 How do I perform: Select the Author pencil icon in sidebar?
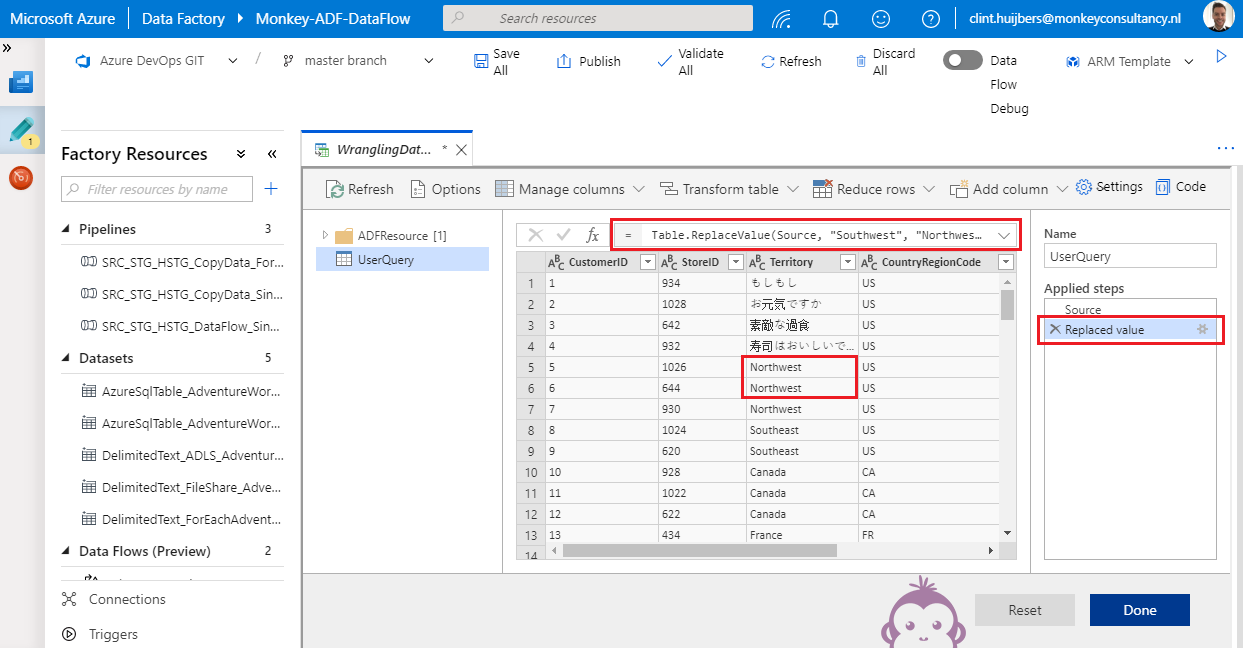[21, 130]
